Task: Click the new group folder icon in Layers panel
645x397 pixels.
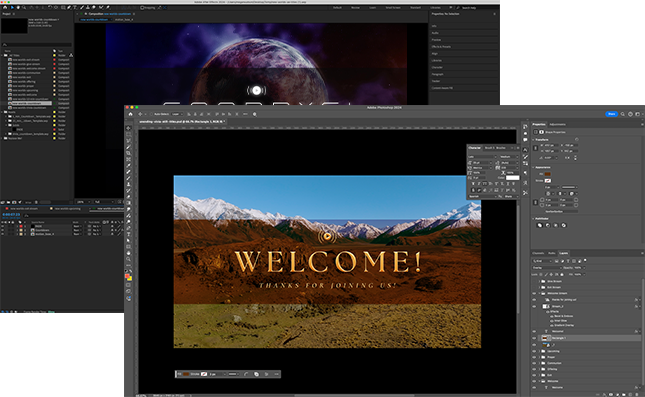Action: pyautogui.click(x=624, y=395)
